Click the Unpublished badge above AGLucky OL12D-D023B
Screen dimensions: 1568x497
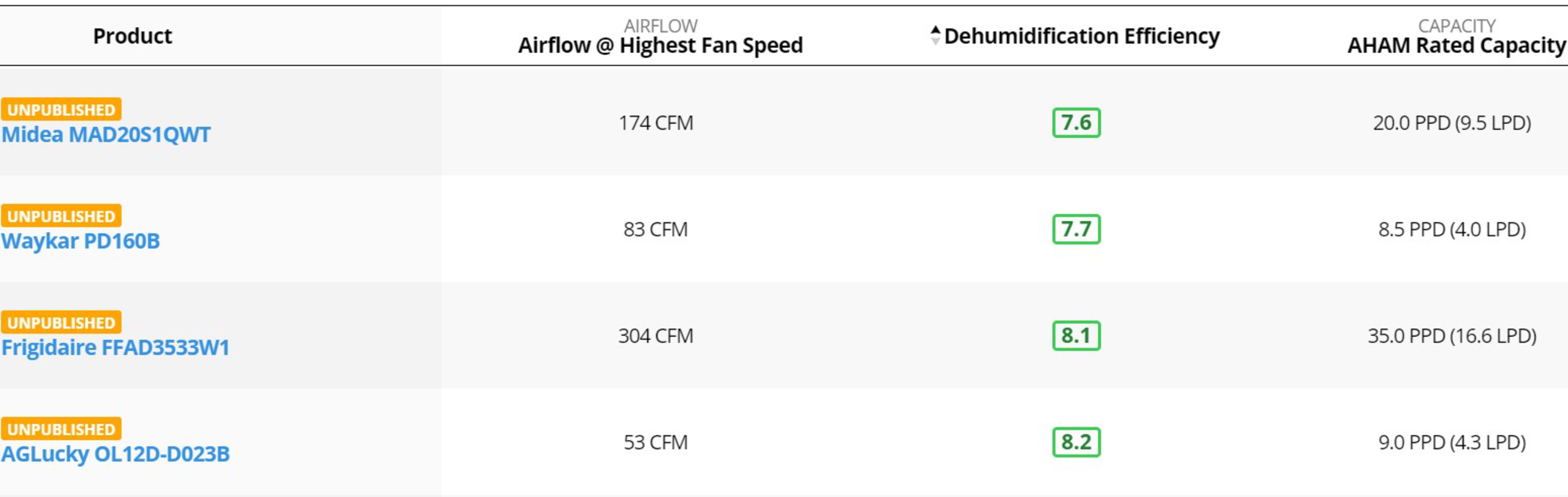pyautogui.click(x=61, y=430)
